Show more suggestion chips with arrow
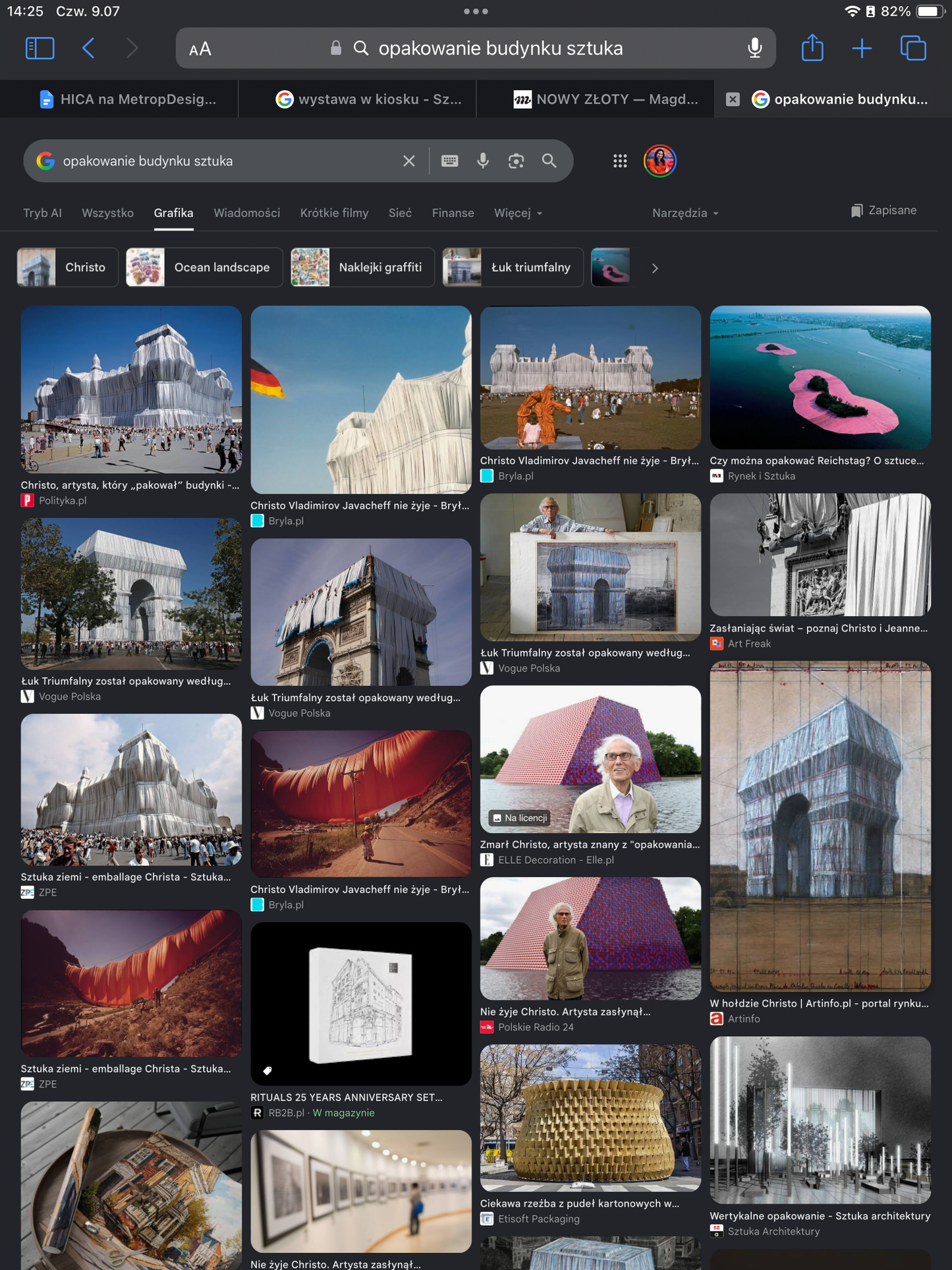The height and width of the screenshot is (1270, 952). (x=654, y=268)
